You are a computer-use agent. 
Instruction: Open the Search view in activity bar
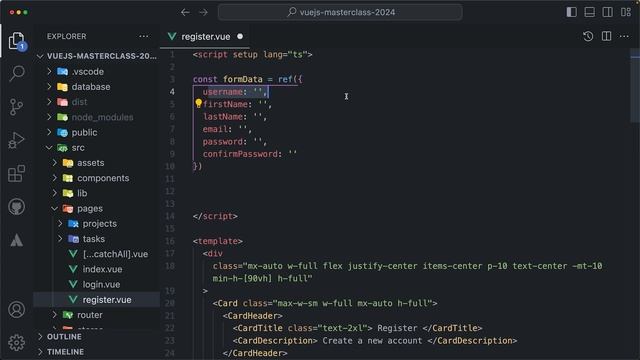coord(16,73)
